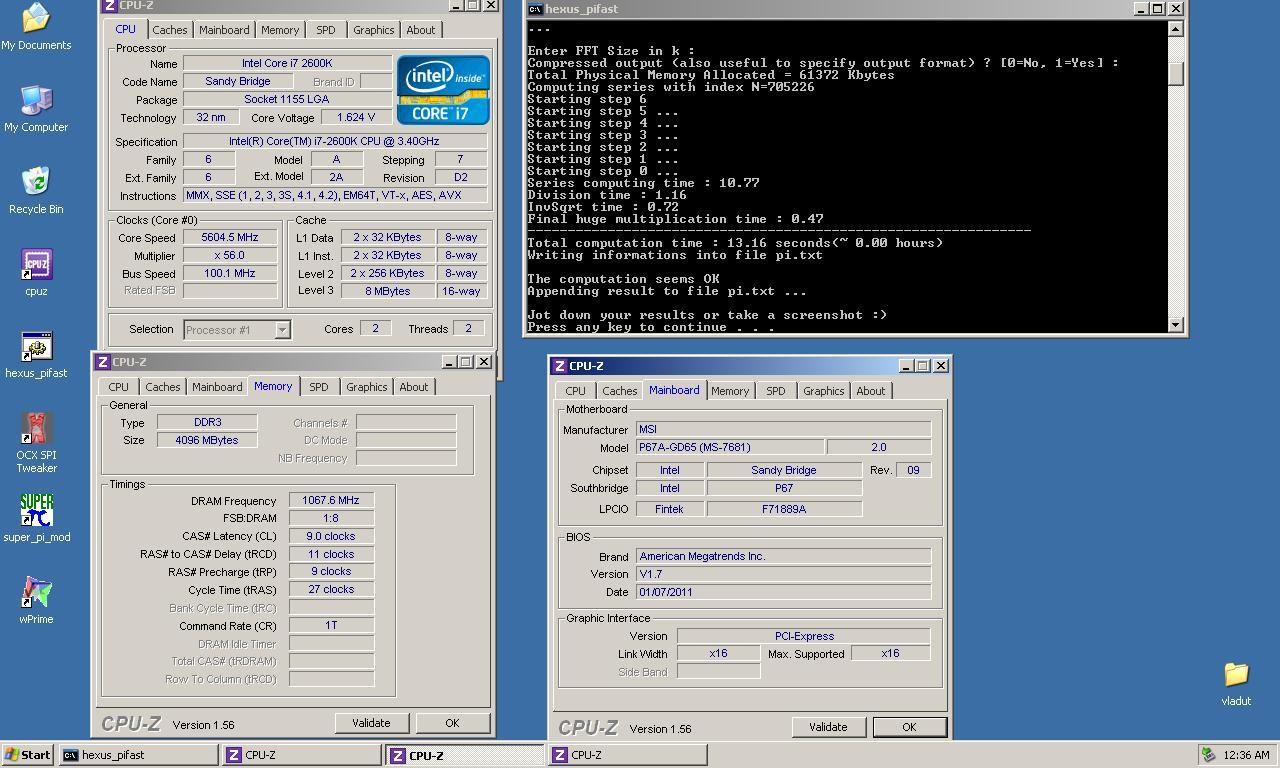
Task: Open wPrime desktop icon
Action: [36, 601]
